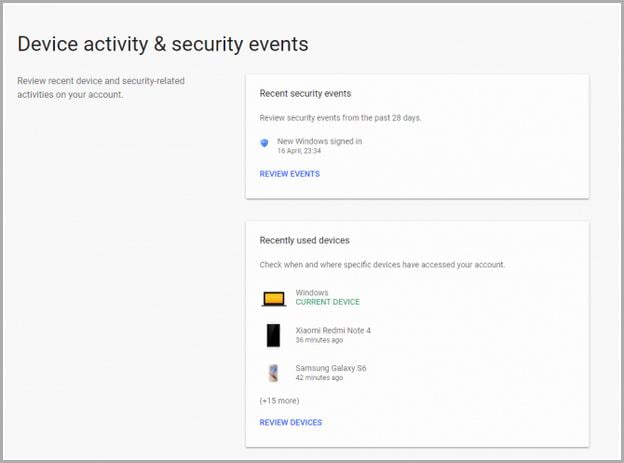This screenshot has width=624, height=463.
Task: Click the Samsung Galaxy S6 phone icon
Action: point(273,373)
